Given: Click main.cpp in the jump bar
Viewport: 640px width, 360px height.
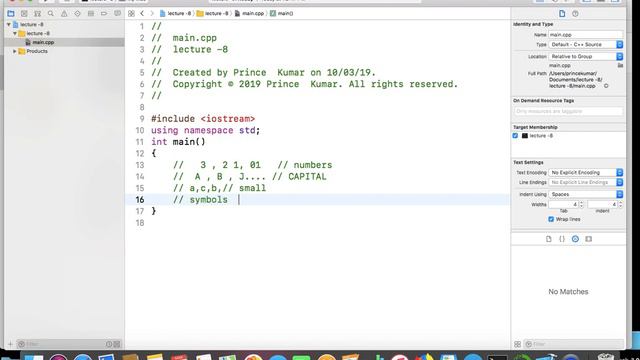Looking at the screenshot, I should 249,13.
